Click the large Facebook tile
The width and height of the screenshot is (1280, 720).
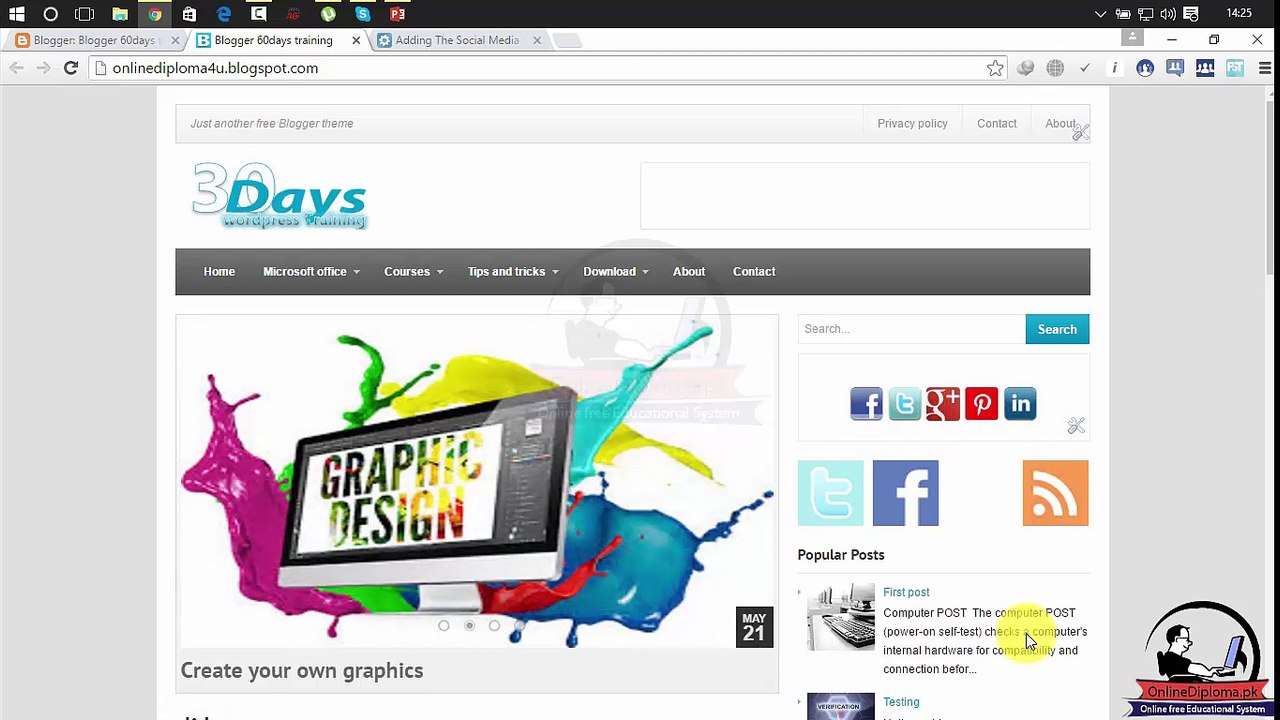coord(905,493)
